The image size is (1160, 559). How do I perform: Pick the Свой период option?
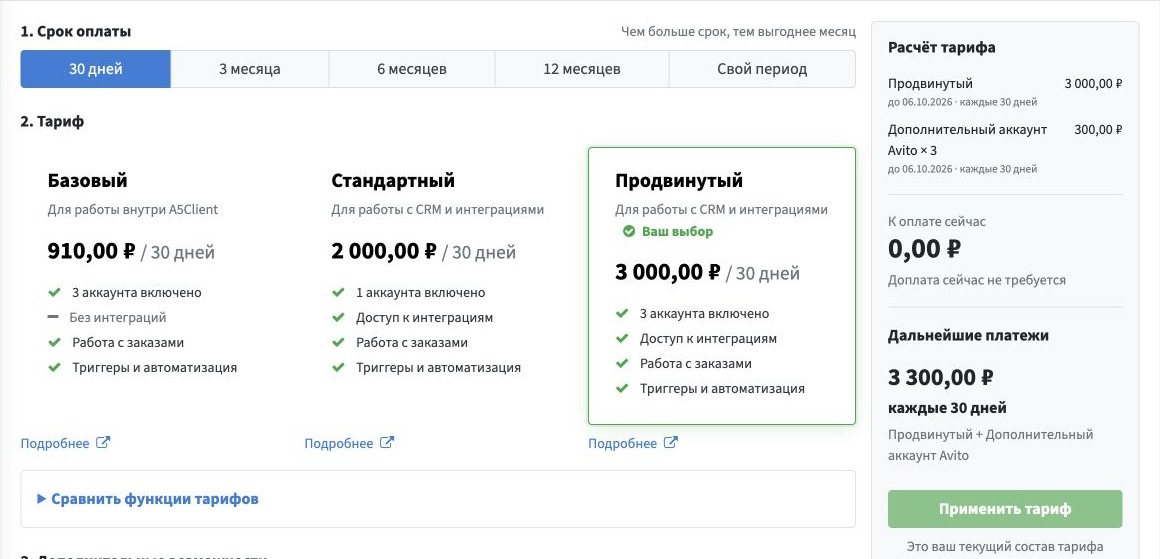click(x=762, y=70)
